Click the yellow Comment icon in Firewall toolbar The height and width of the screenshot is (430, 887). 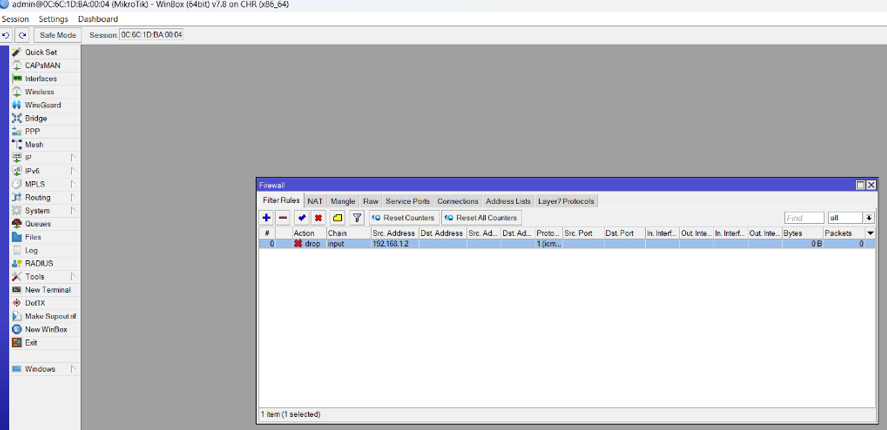337,218
